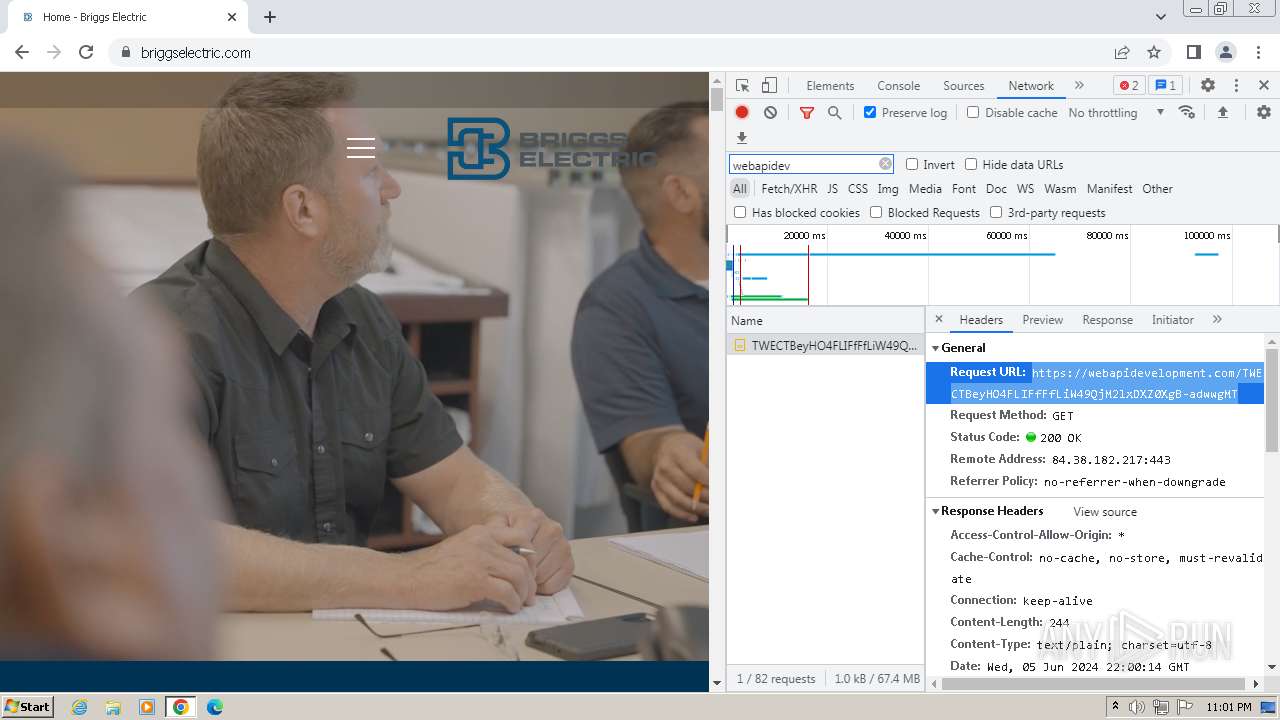Image resolution: width=1280 pixels, height=720 pixels.
Task: Open the No throttling dropdown
Action: (1116, 112)
